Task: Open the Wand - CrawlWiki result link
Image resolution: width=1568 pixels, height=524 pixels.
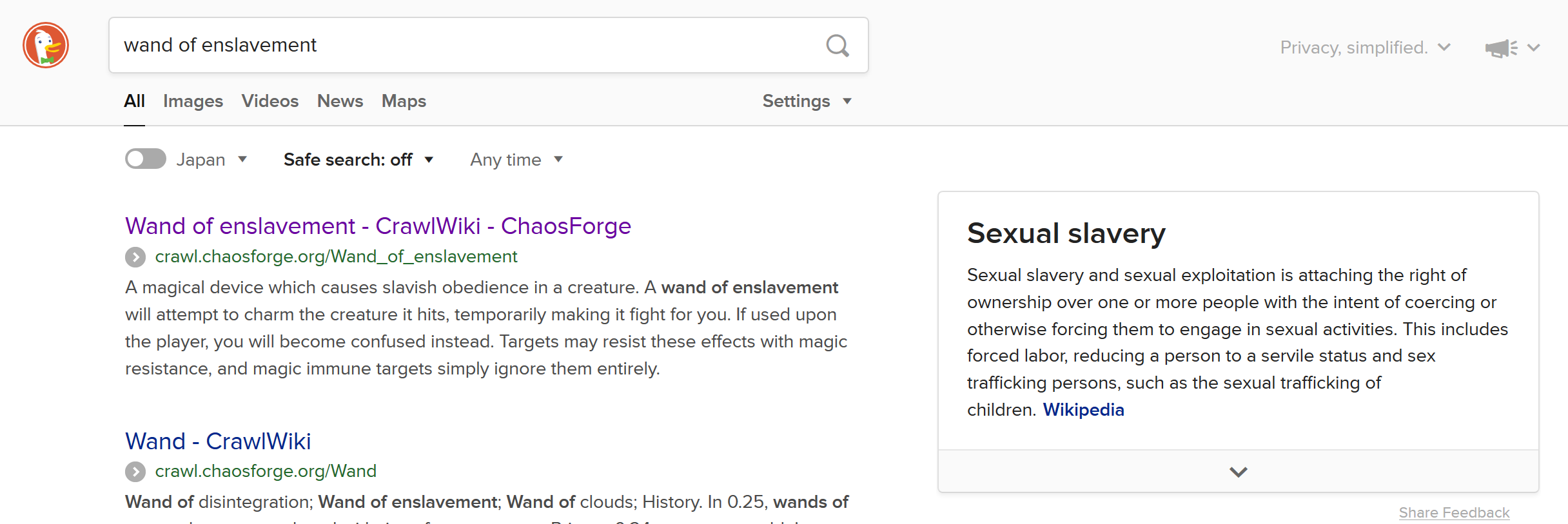Action: click(218, 442)
